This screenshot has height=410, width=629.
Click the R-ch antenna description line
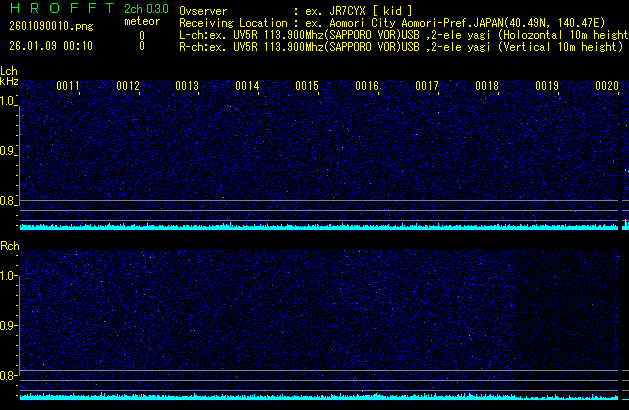pos(400,46)
